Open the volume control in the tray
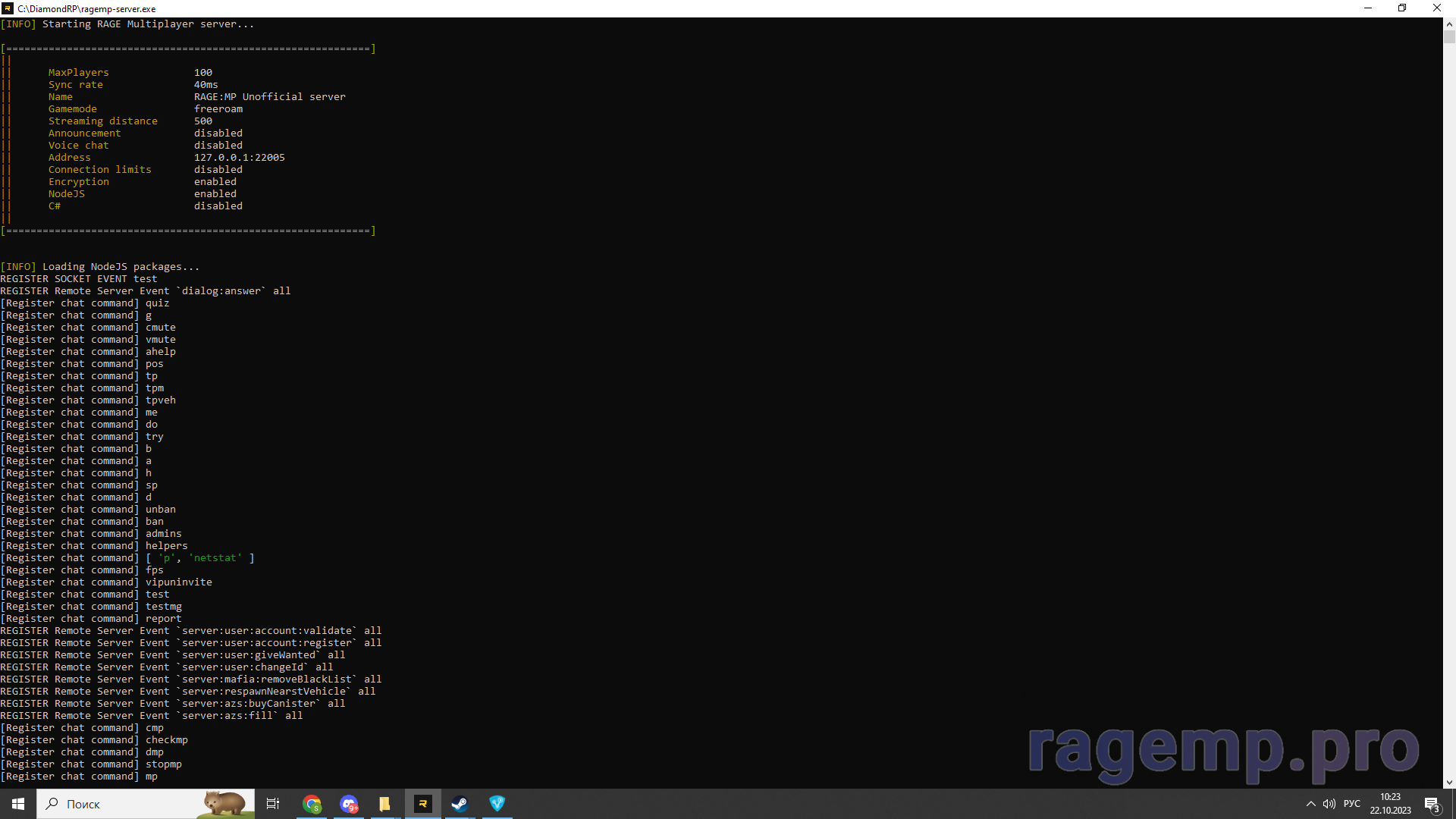The image size is (1456, 819). (x=1329, y=804)
